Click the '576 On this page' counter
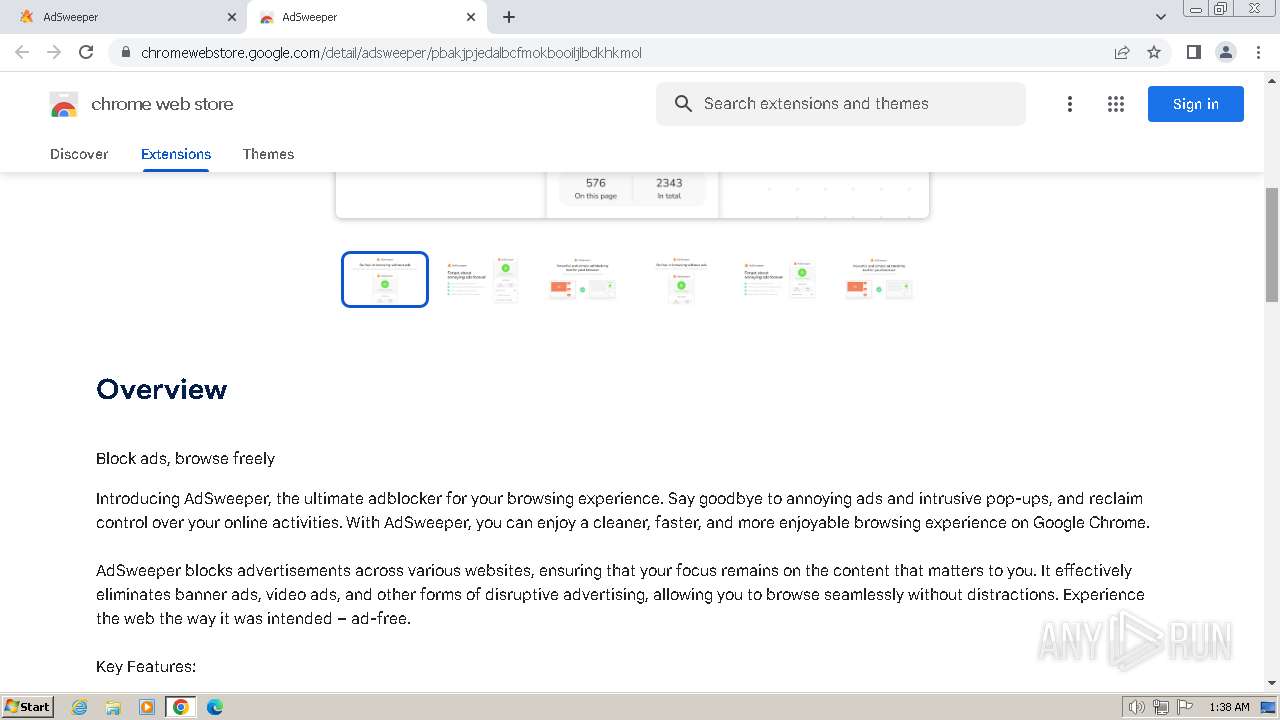The image size is (1280, 720). [x=595, y=188]
